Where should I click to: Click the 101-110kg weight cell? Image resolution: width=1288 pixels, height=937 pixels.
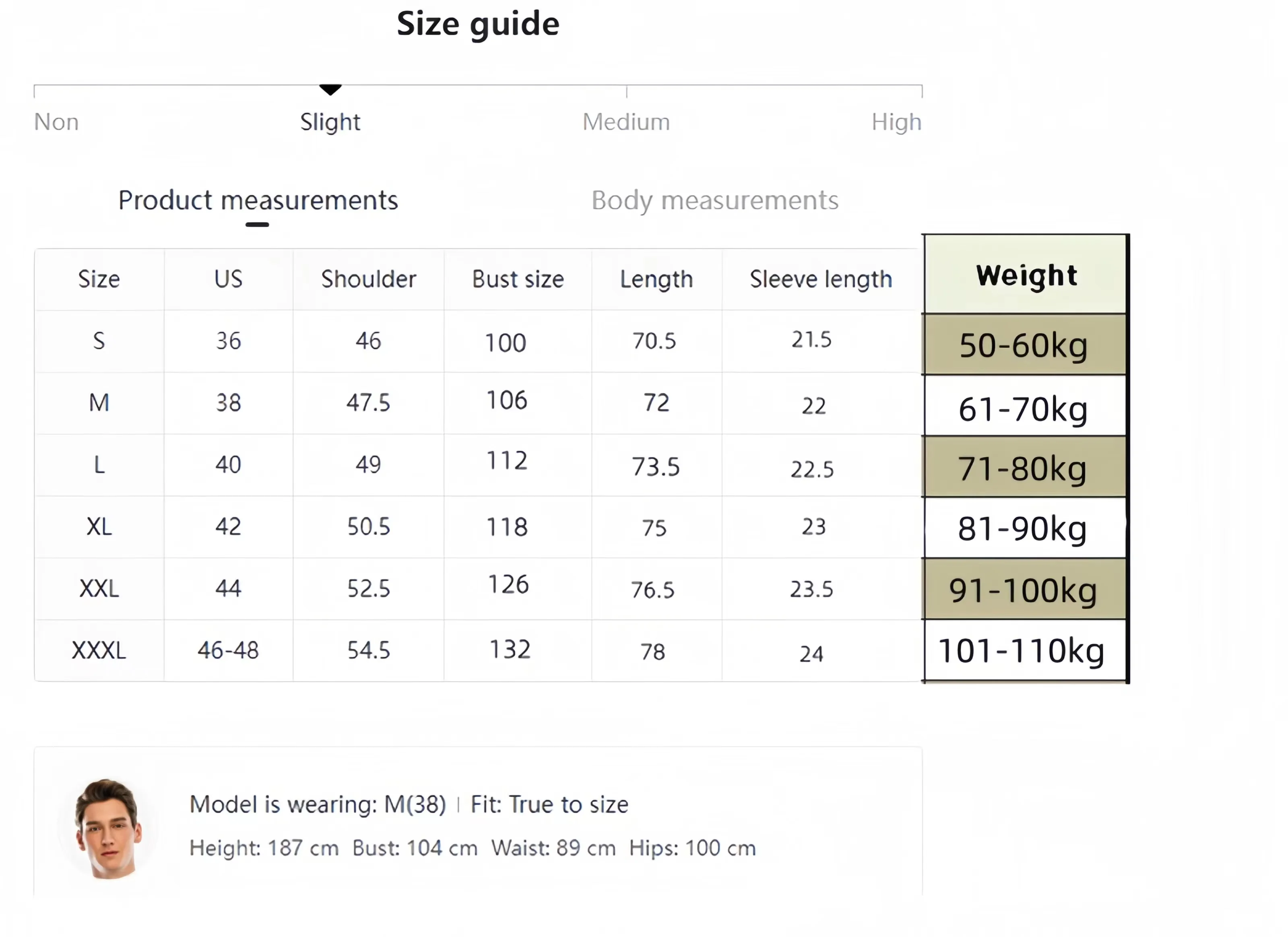click(x=1021, y=651)
